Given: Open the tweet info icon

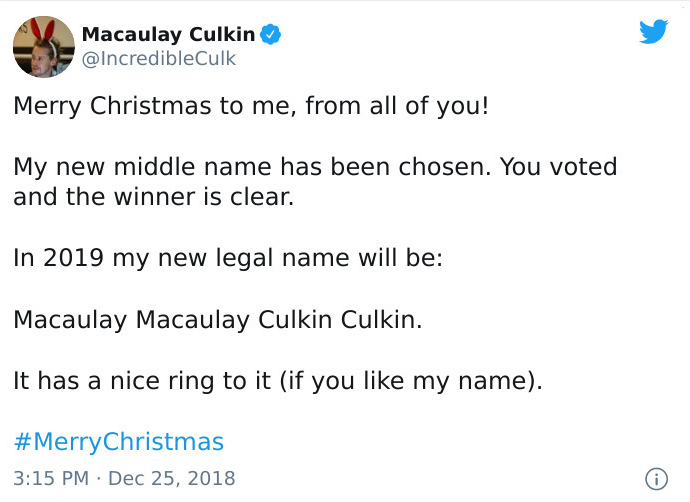Looking at the screenshot, I should pos(656,479).
